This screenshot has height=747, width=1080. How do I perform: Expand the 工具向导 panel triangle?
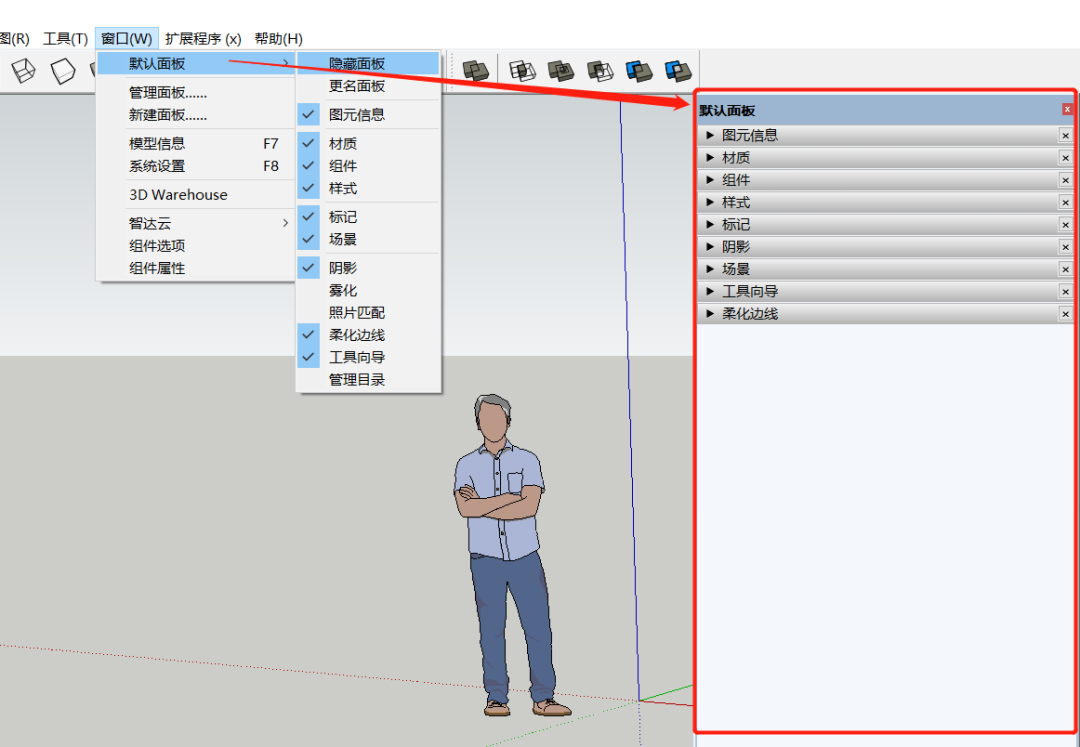(x=710, y=291)
